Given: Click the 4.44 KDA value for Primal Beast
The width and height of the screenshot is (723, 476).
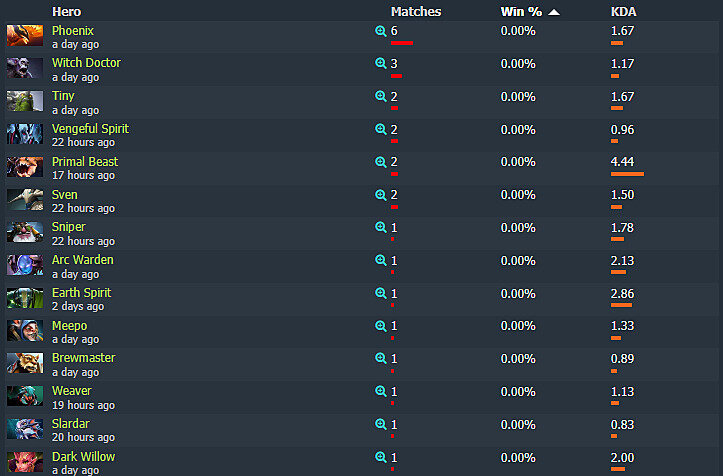Looking at the screenshot, I should click(622, 162).
